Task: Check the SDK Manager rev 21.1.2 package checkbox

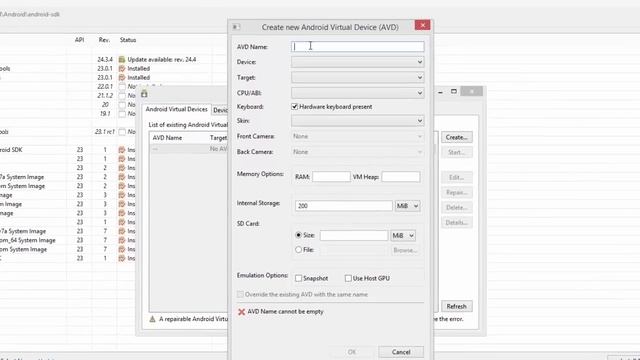Action: [x=122, y=96]
